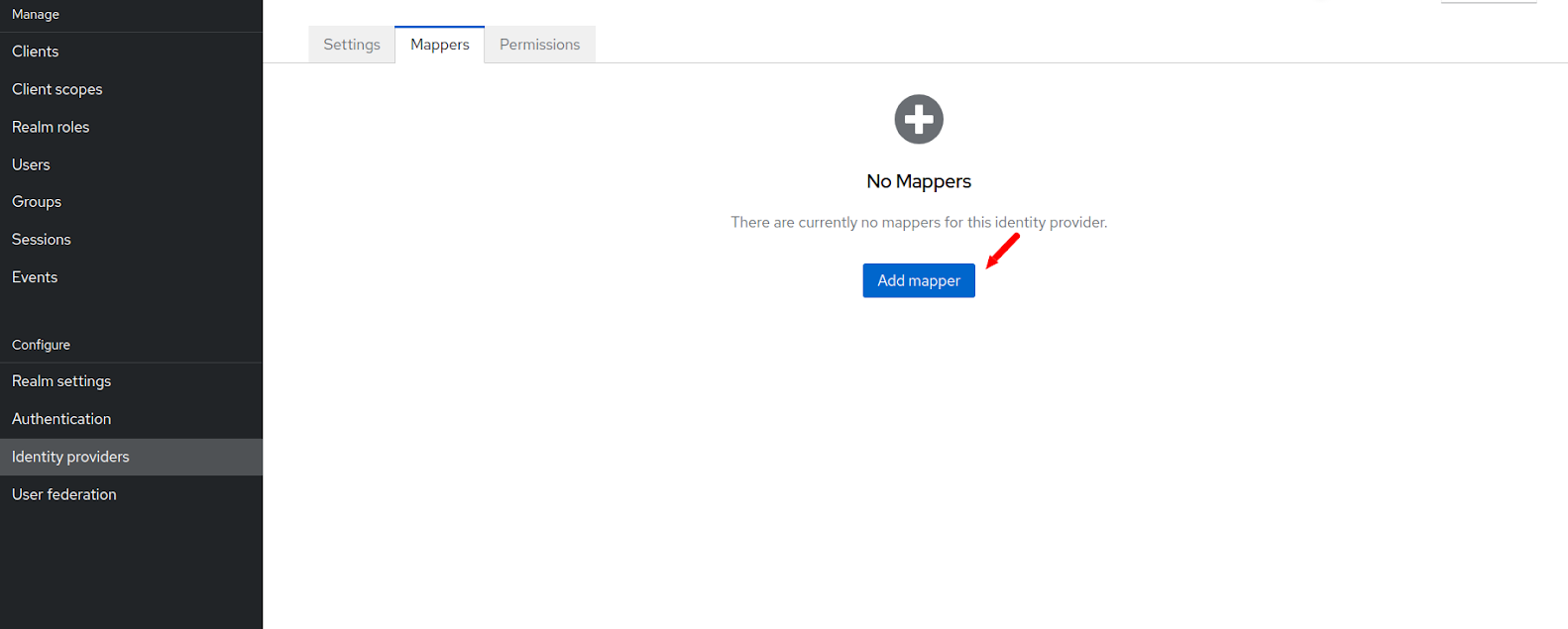1568x629 pixels.
Task: Navigate to User federation
Action: [x=64, y=494]
